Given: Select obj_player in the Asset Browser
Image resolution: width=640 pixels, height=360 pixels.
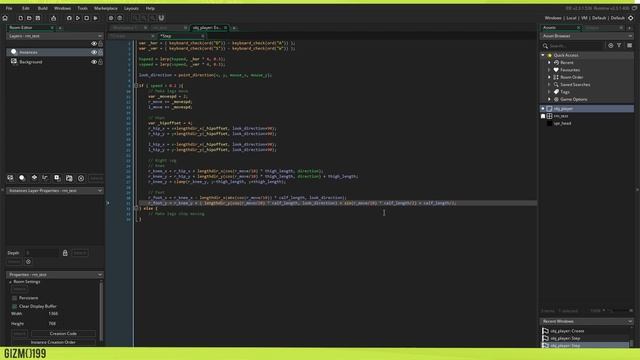Looking at the screenshot, I should click(587, 109).
